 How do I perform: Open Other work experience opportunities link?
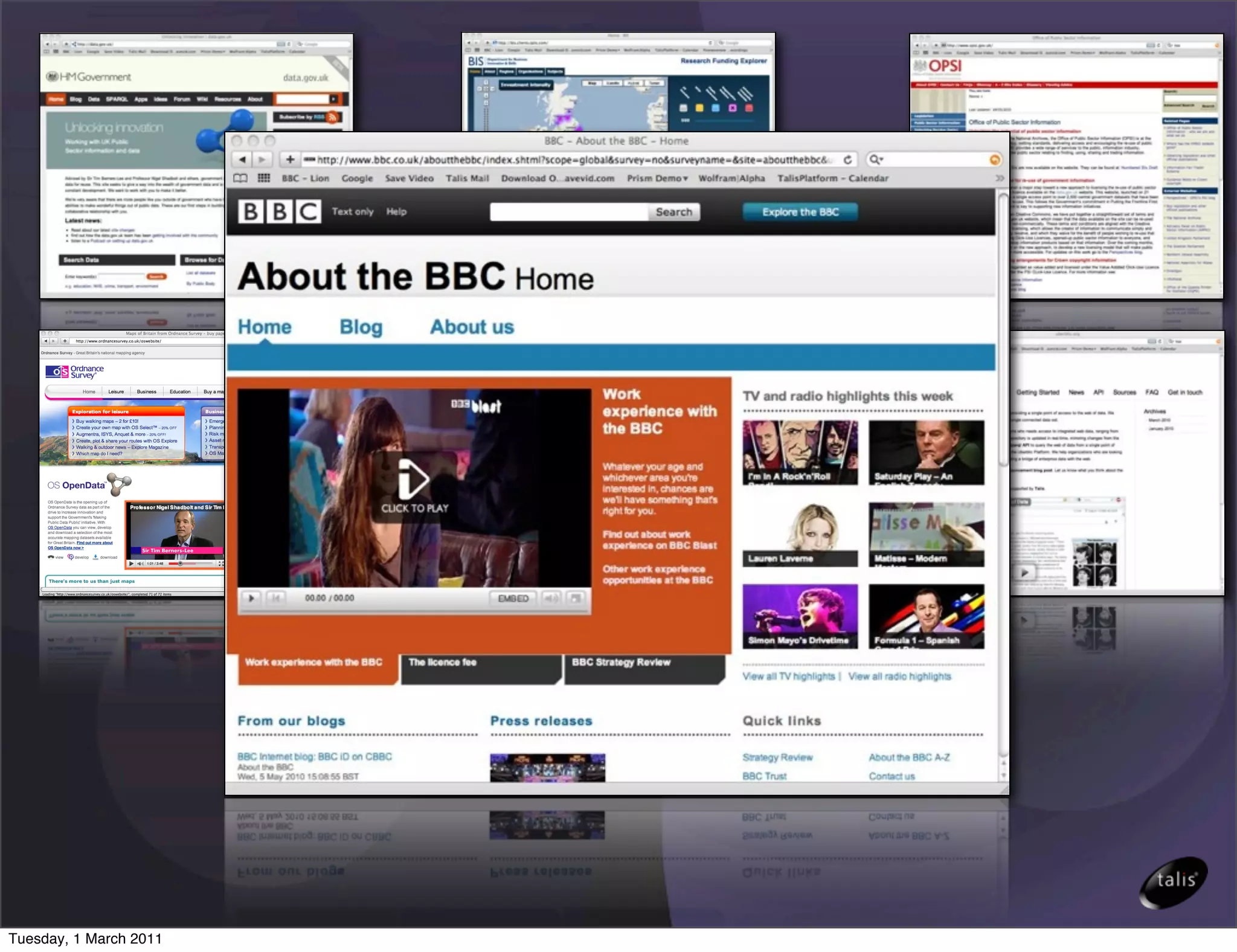[658, 574]
